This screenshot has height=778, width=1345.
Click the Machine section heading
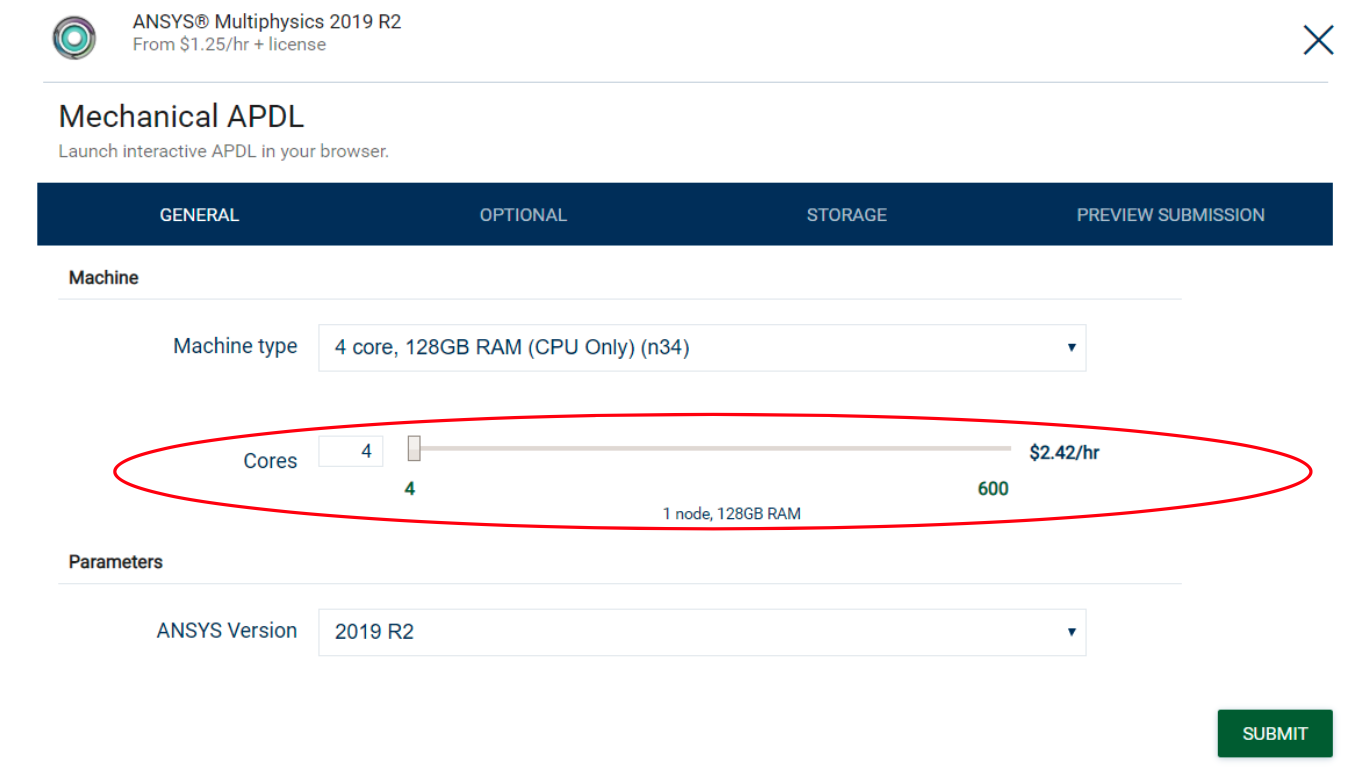click(x=103, y=278)
